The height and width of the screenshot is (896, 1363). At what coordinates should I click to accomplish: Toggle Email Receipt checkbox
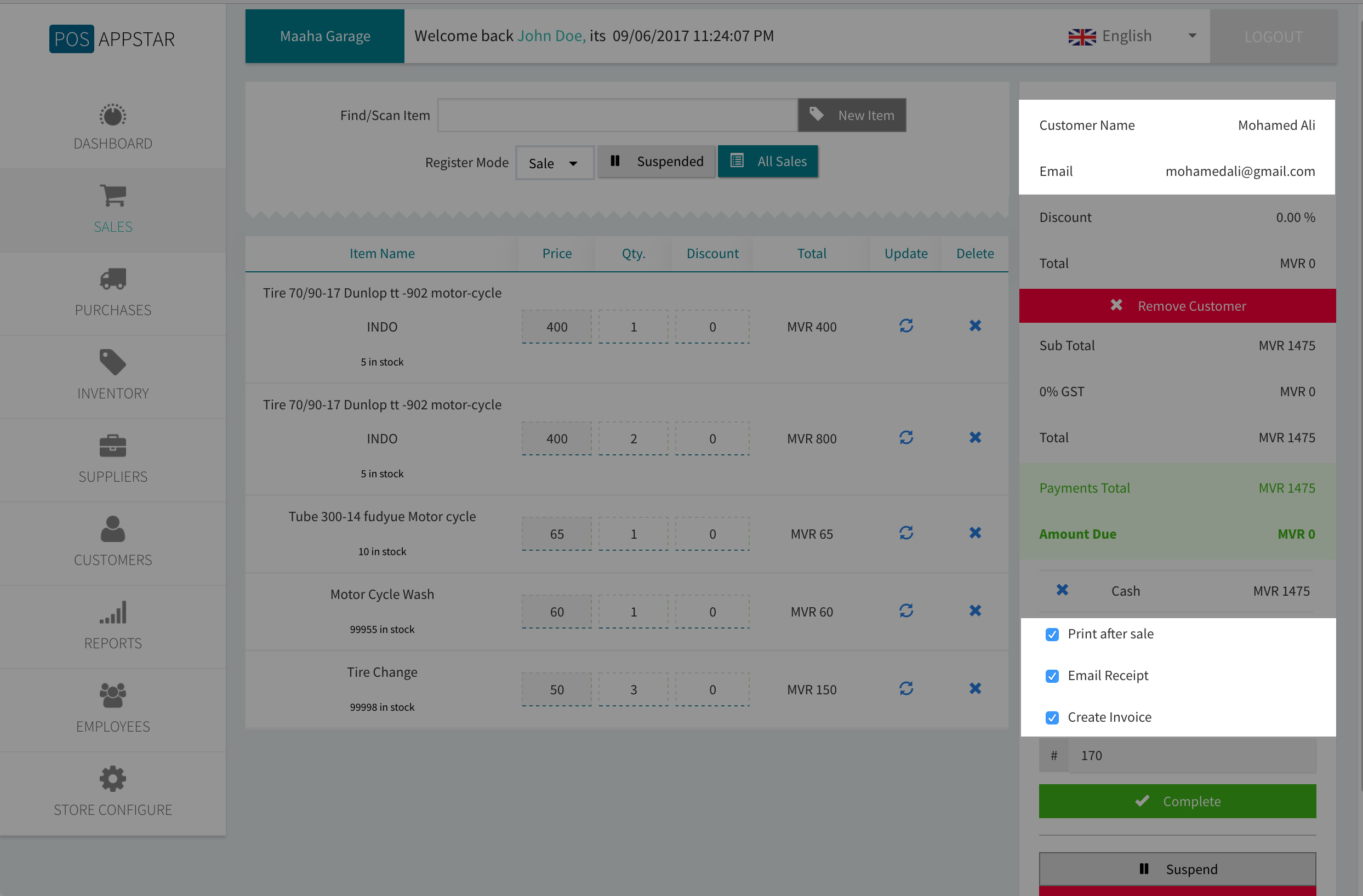[1052, 676]
